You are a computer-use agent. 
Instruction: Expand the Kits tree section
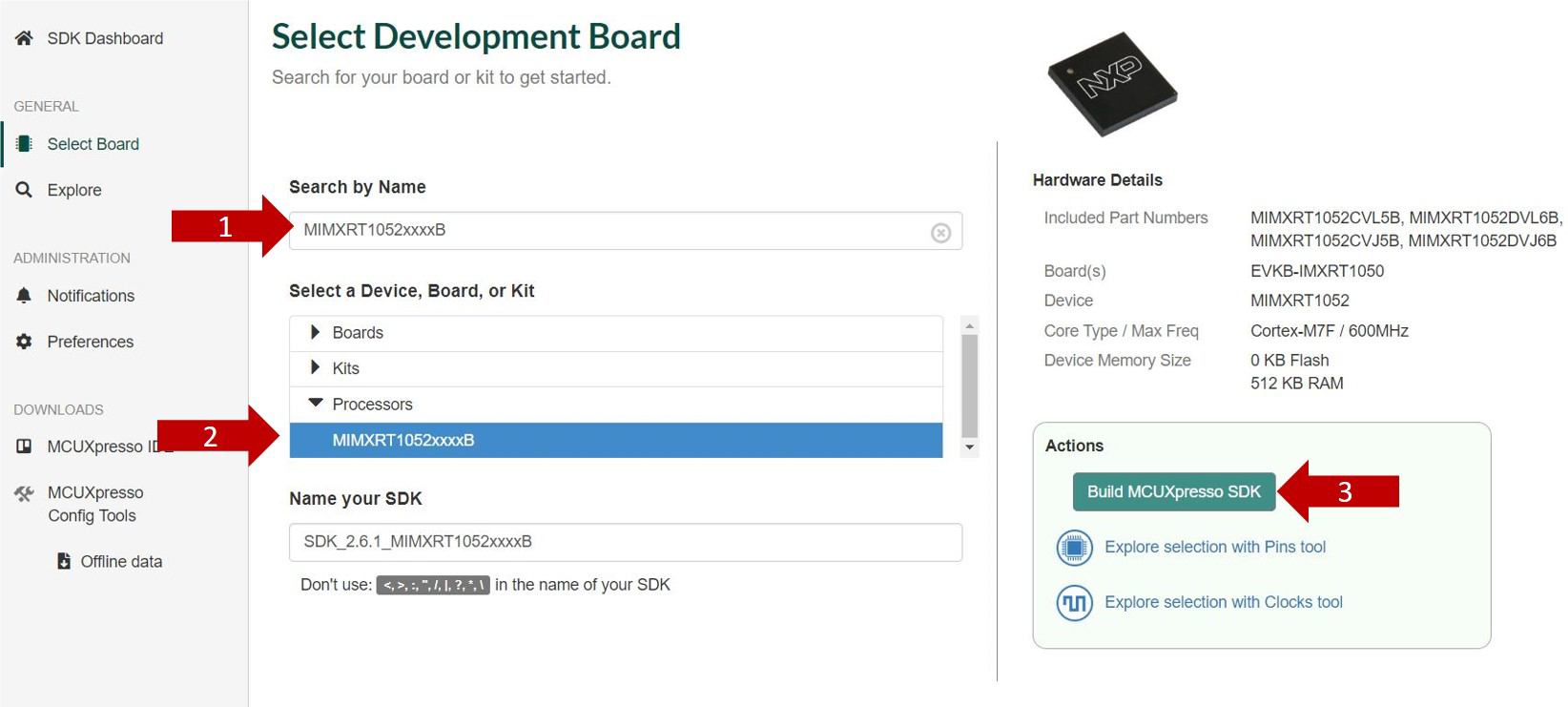316,367
